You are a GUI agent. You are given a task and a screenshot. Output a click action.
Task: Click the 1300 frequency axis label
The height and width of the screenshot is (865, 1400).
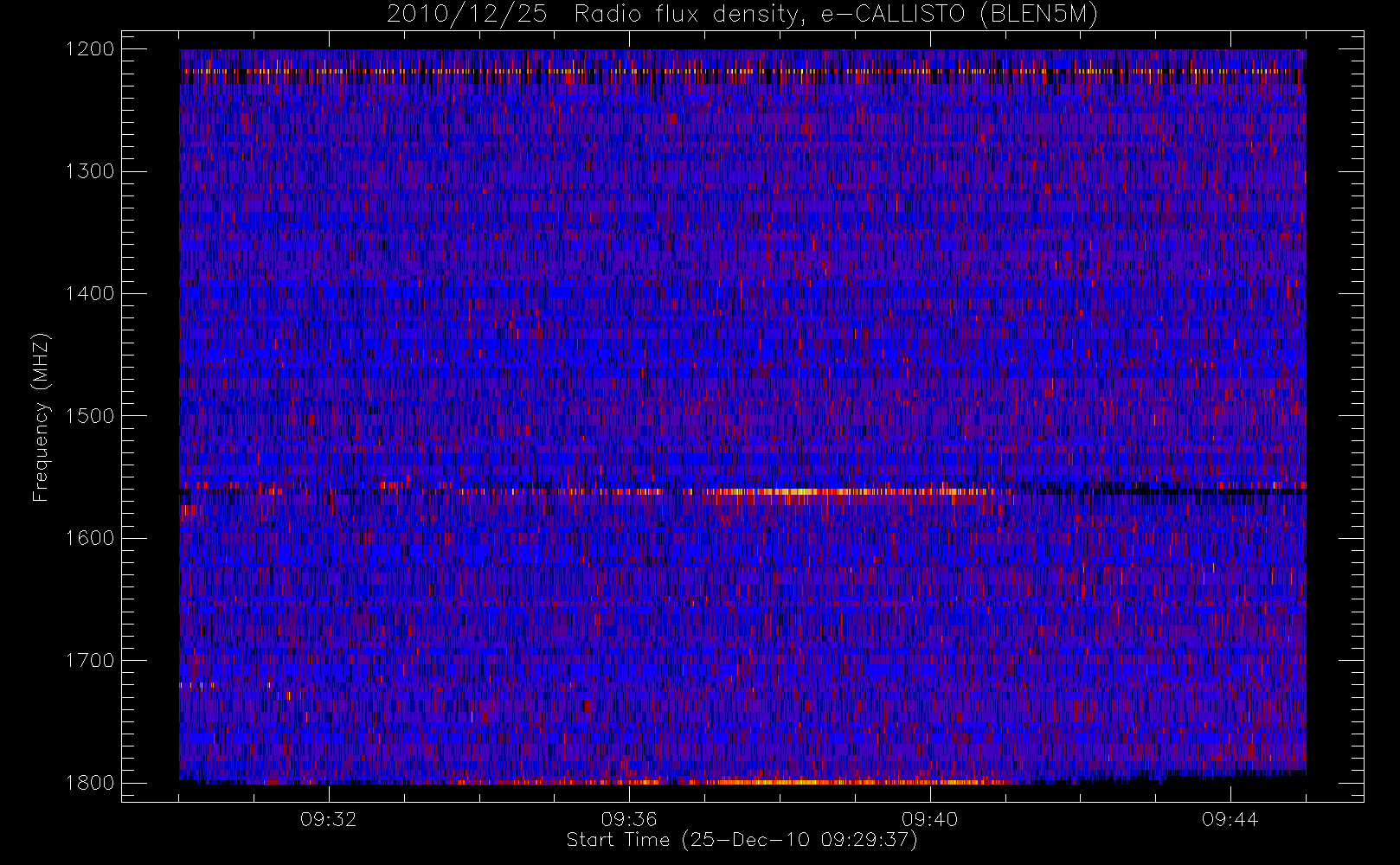90,171
